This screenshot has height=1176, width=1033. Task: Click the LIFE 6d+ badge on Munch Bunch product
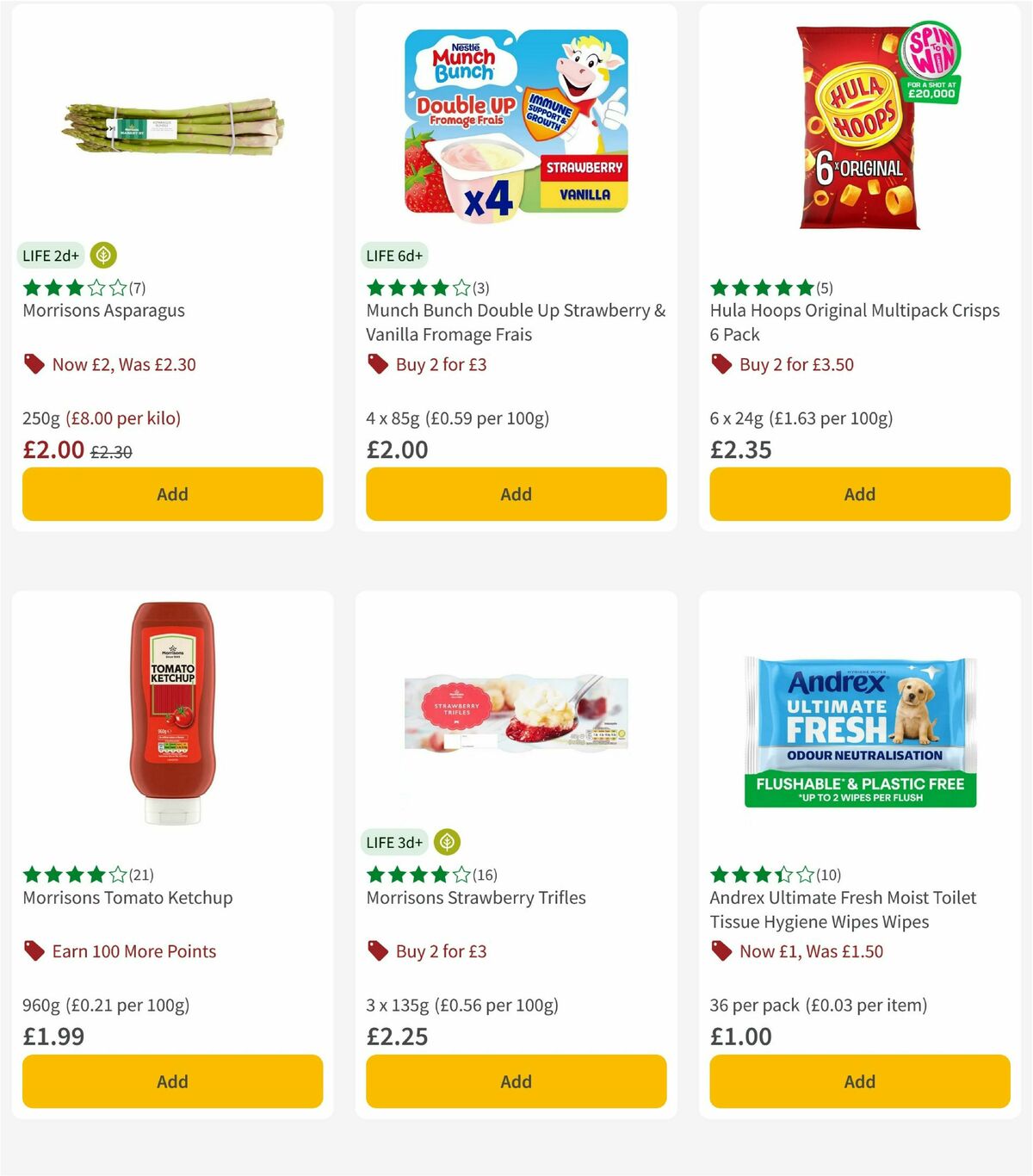tap(393, 255)
